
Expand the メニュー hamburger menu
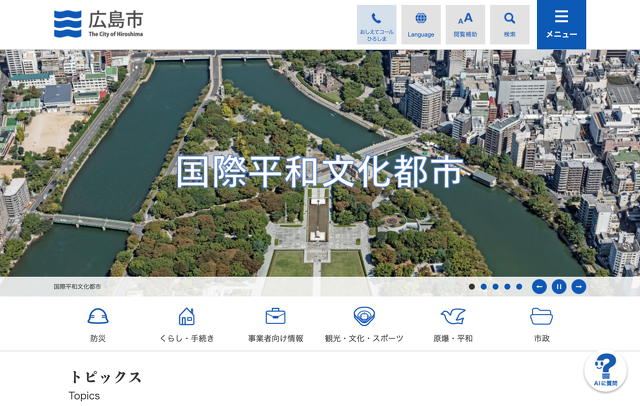[561, 25]
